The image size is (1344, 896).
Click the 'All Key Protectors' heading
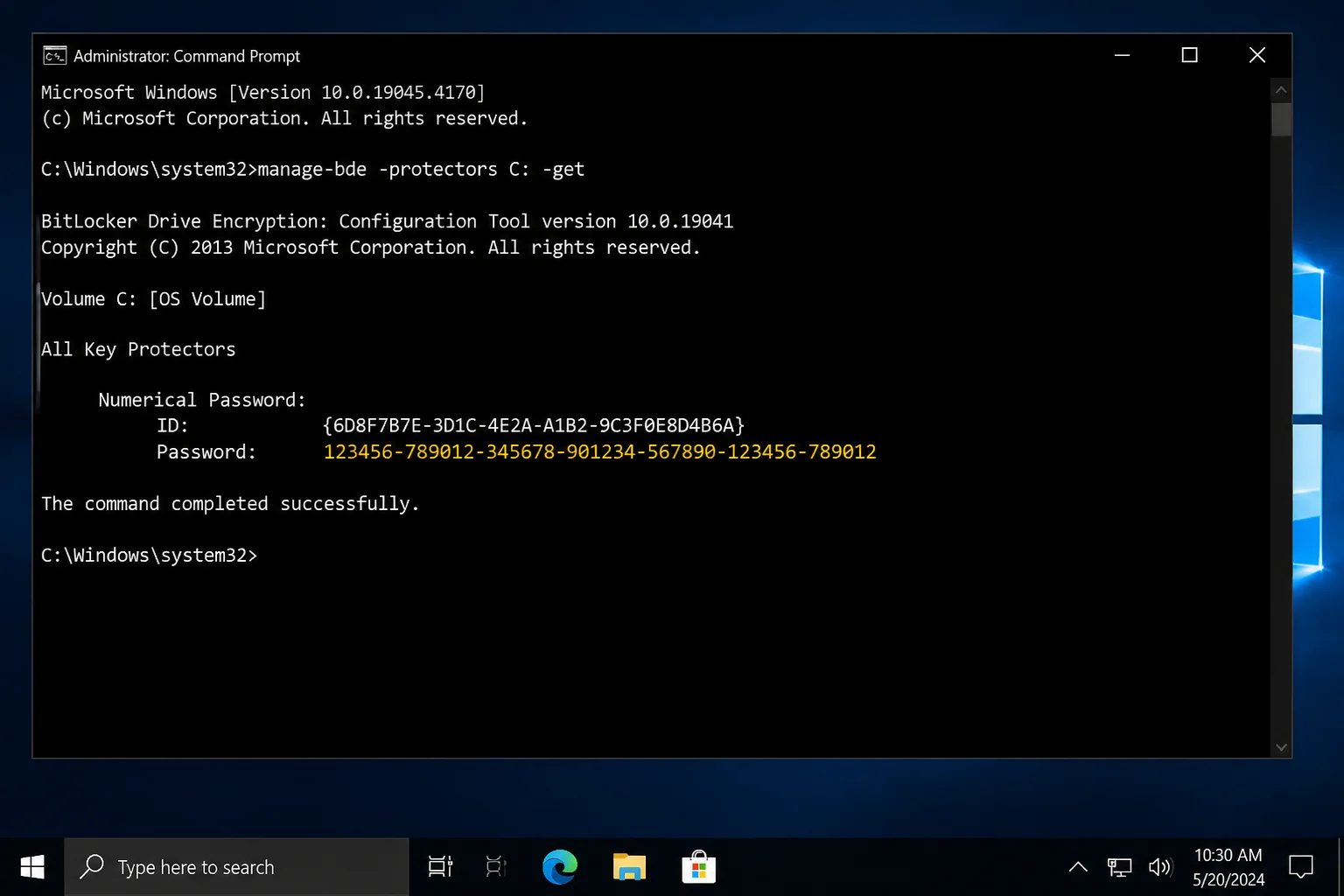[138, 350]
